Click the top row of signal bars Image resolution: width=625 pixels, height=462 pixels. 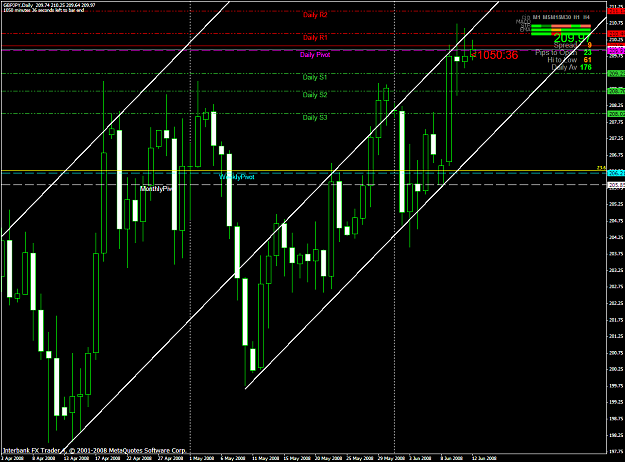point(561,26)
